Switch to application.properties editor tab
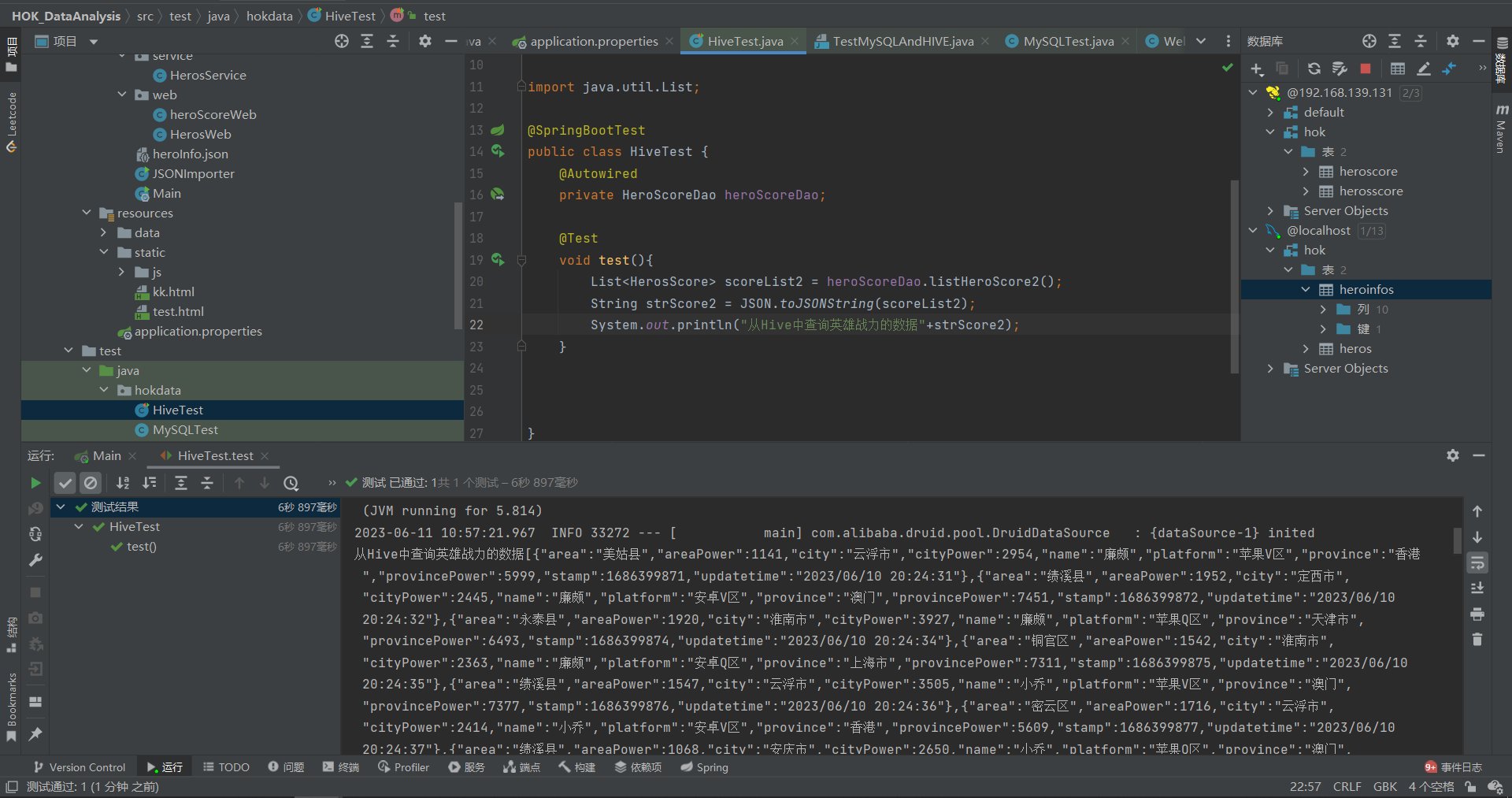Screen dimensions: 1512x798 coord(593,41)
